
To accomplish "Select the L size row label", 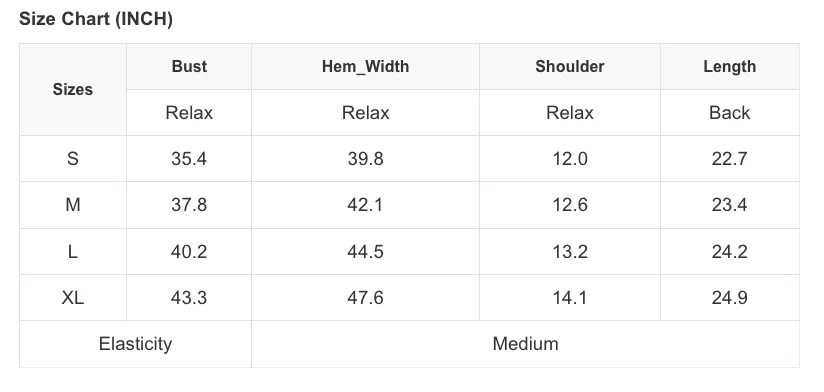I will point(73,251).
